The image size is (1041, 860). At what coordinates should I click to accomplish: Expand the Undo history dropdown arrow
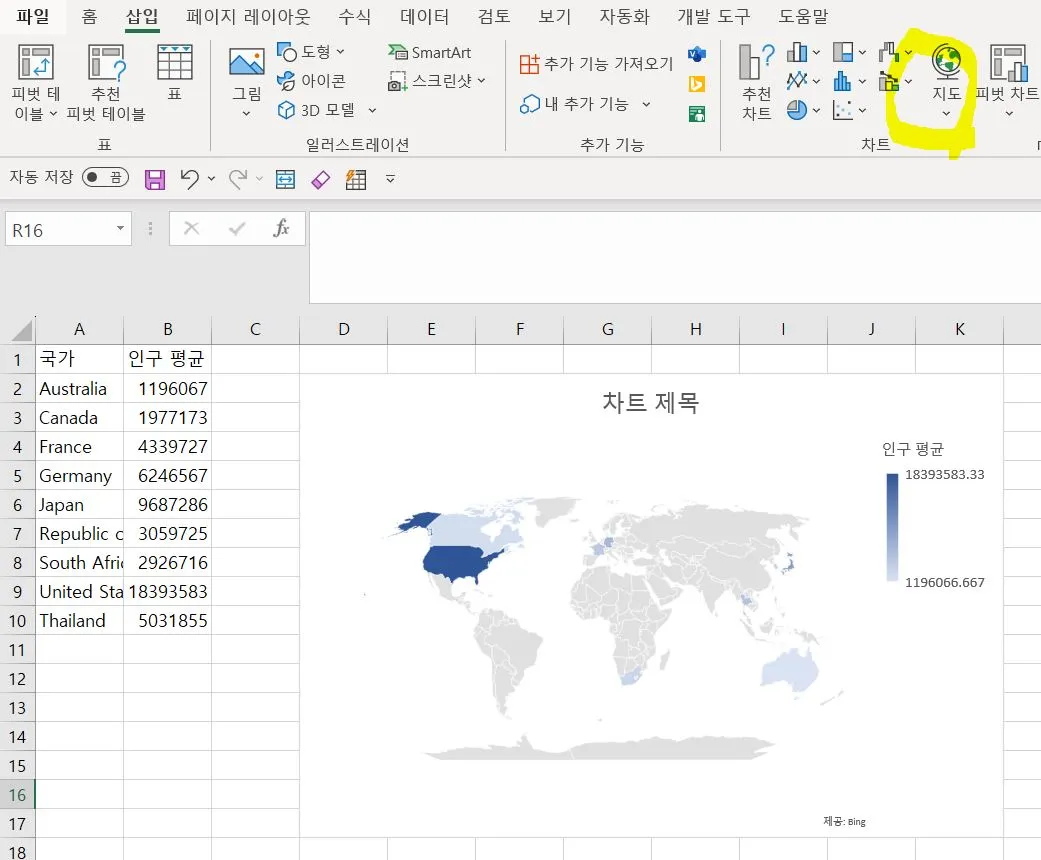pyautogui.click(x=211, y=179)
